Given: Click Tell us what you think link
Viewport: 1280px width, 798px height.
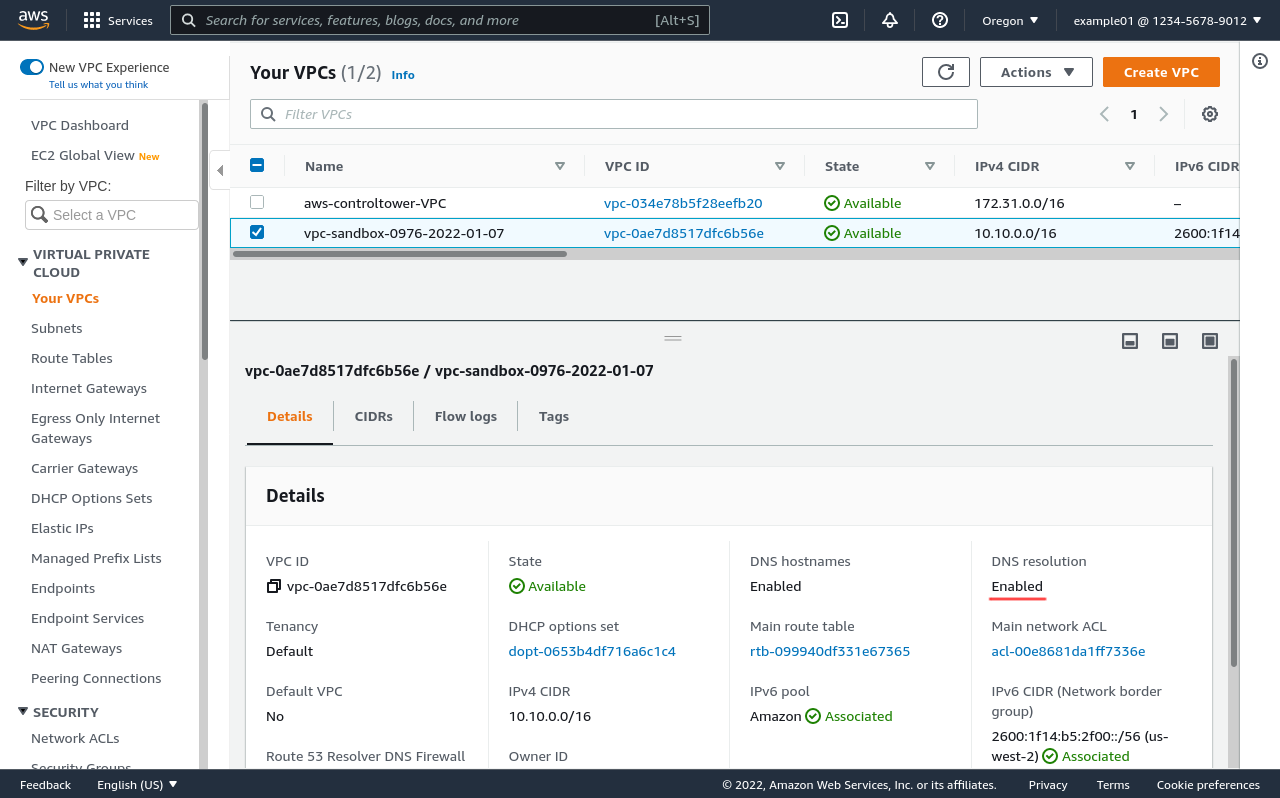Looking at the screenshot, I should tap(99, 85).
